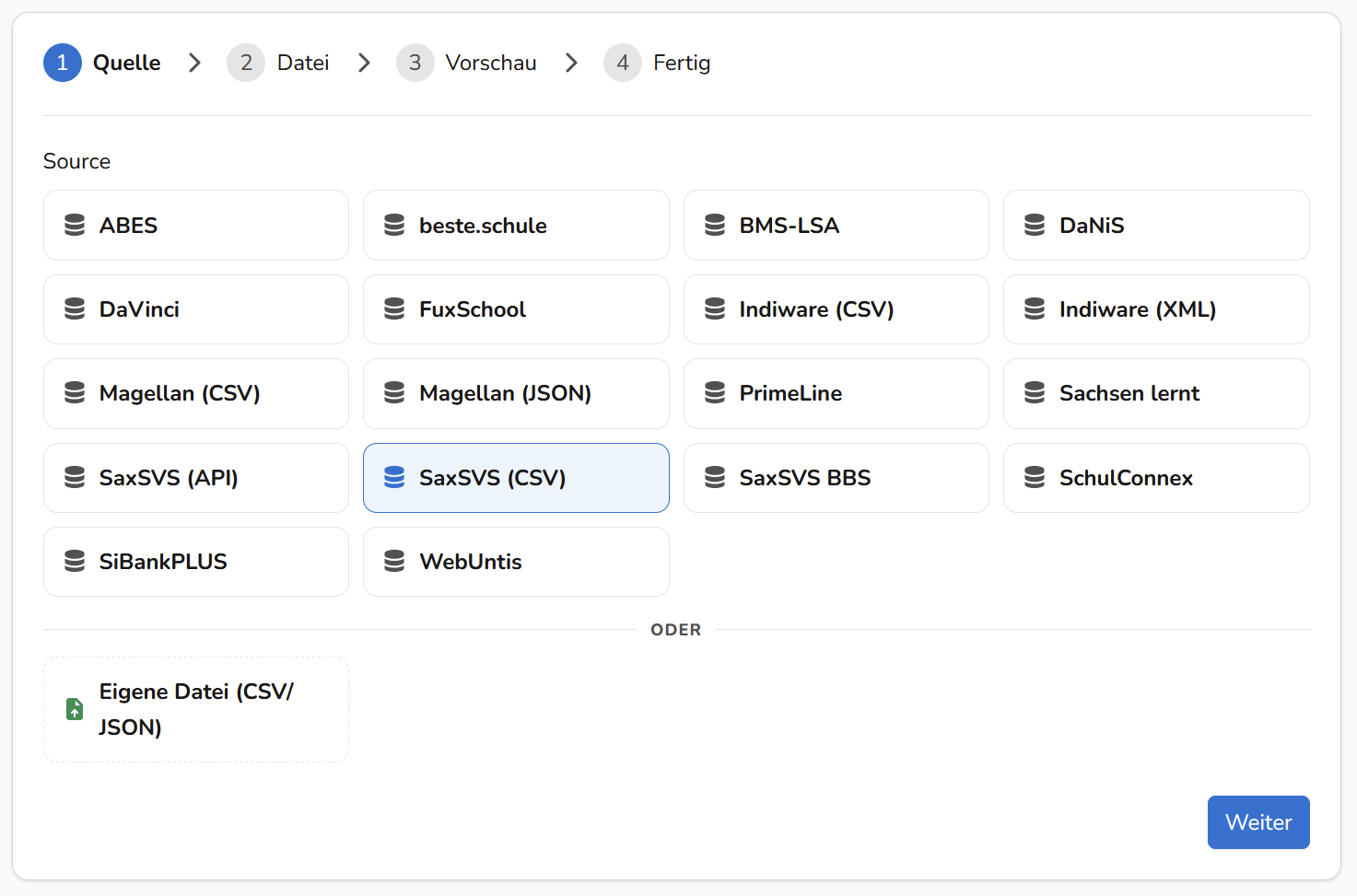
Task: Select the Magellan (JSON) database icon
Action: [x=394, y=393]
